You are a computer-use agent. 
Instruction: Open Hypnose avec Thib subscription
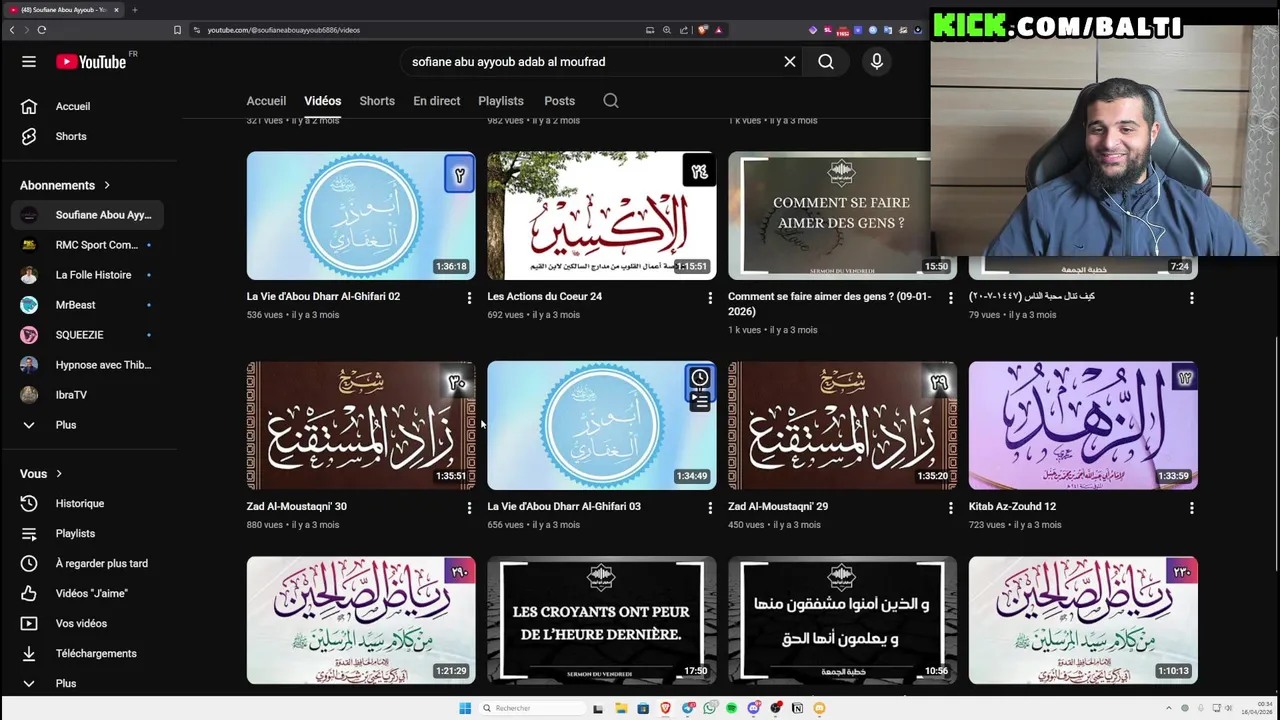point(89,365)
